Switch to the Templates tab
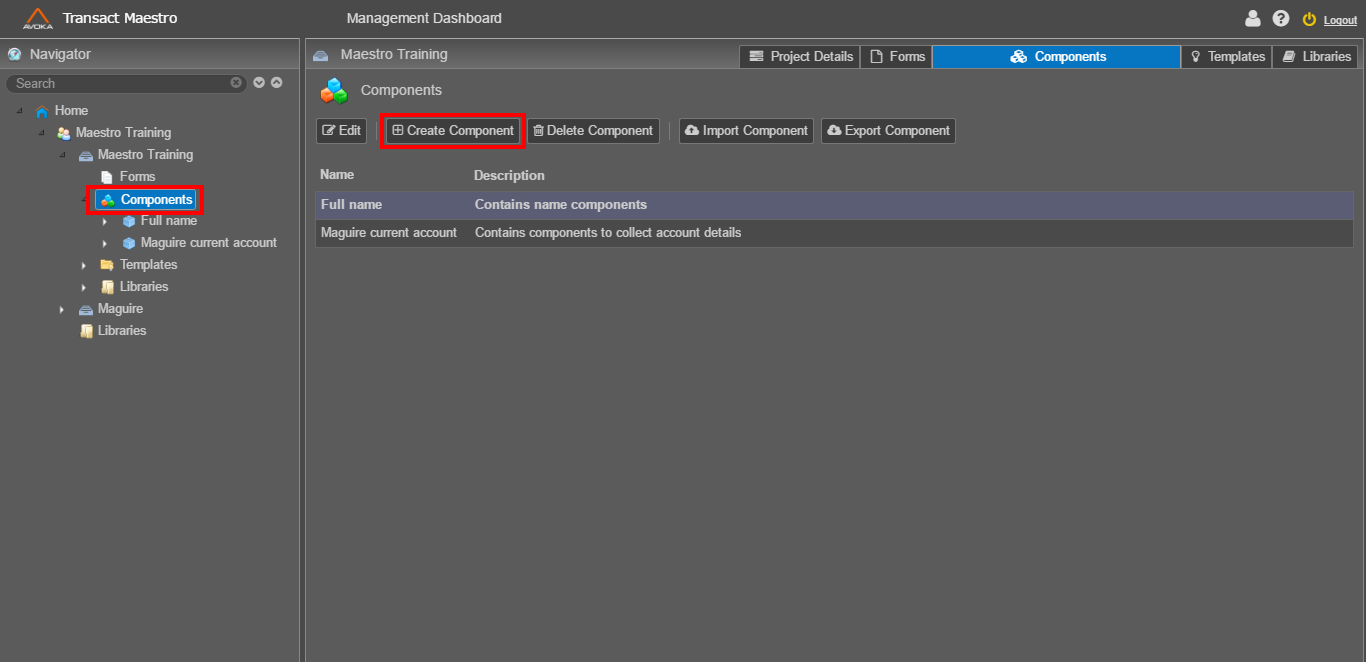 1225,57
